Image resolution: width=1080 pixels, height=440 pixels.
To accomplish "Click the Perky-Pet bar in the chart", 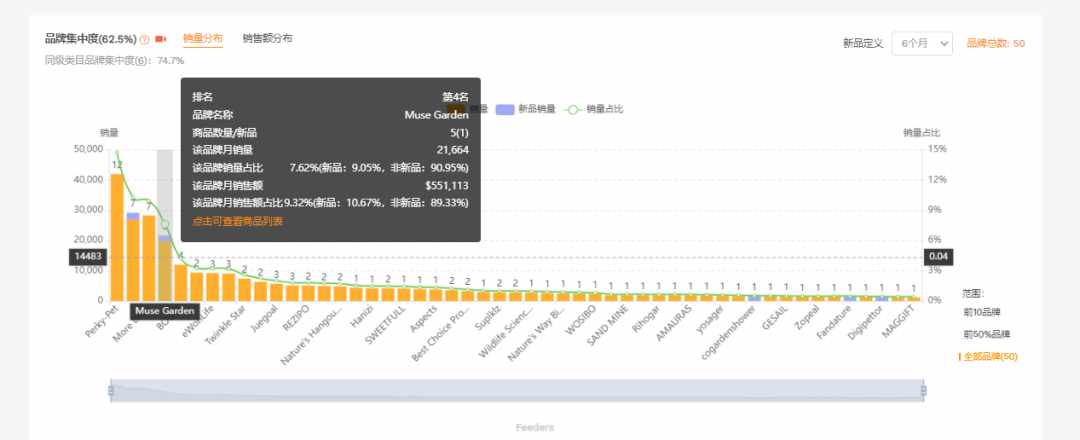I will pyautogui.click(x=117, y=238).
